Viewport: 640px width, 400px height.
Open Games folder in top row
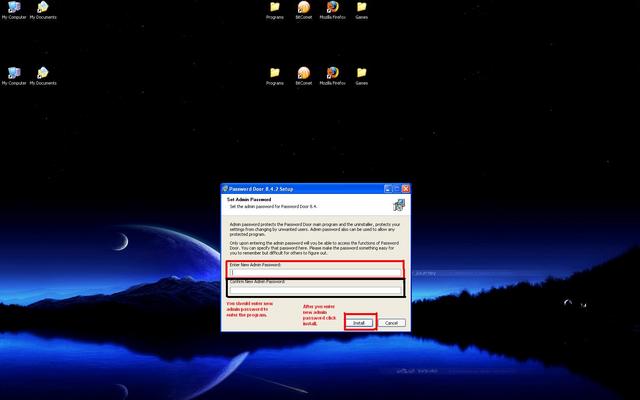click(x=361, y=8)
